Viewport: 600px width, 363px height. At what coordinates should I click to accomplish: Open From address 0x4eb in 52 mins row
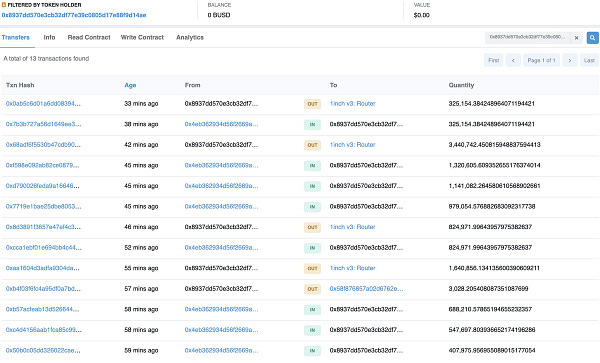[221, 248]
